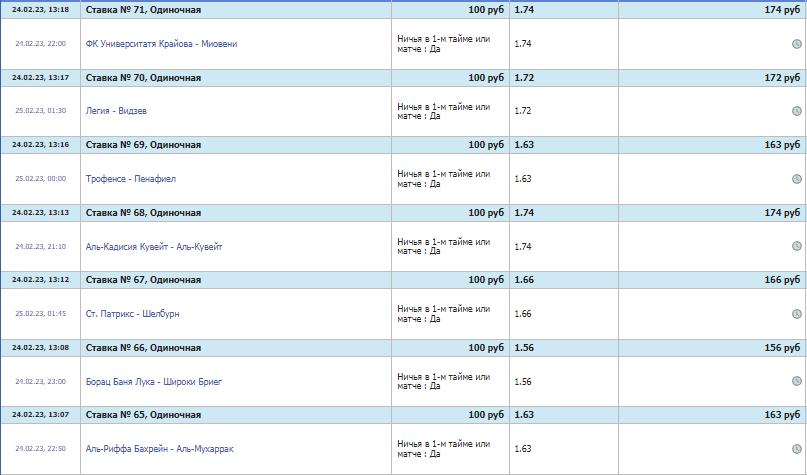807x475 pixels.
Task: Click the Ставка № 68, Одиночная header row
Action: [143, 212]
